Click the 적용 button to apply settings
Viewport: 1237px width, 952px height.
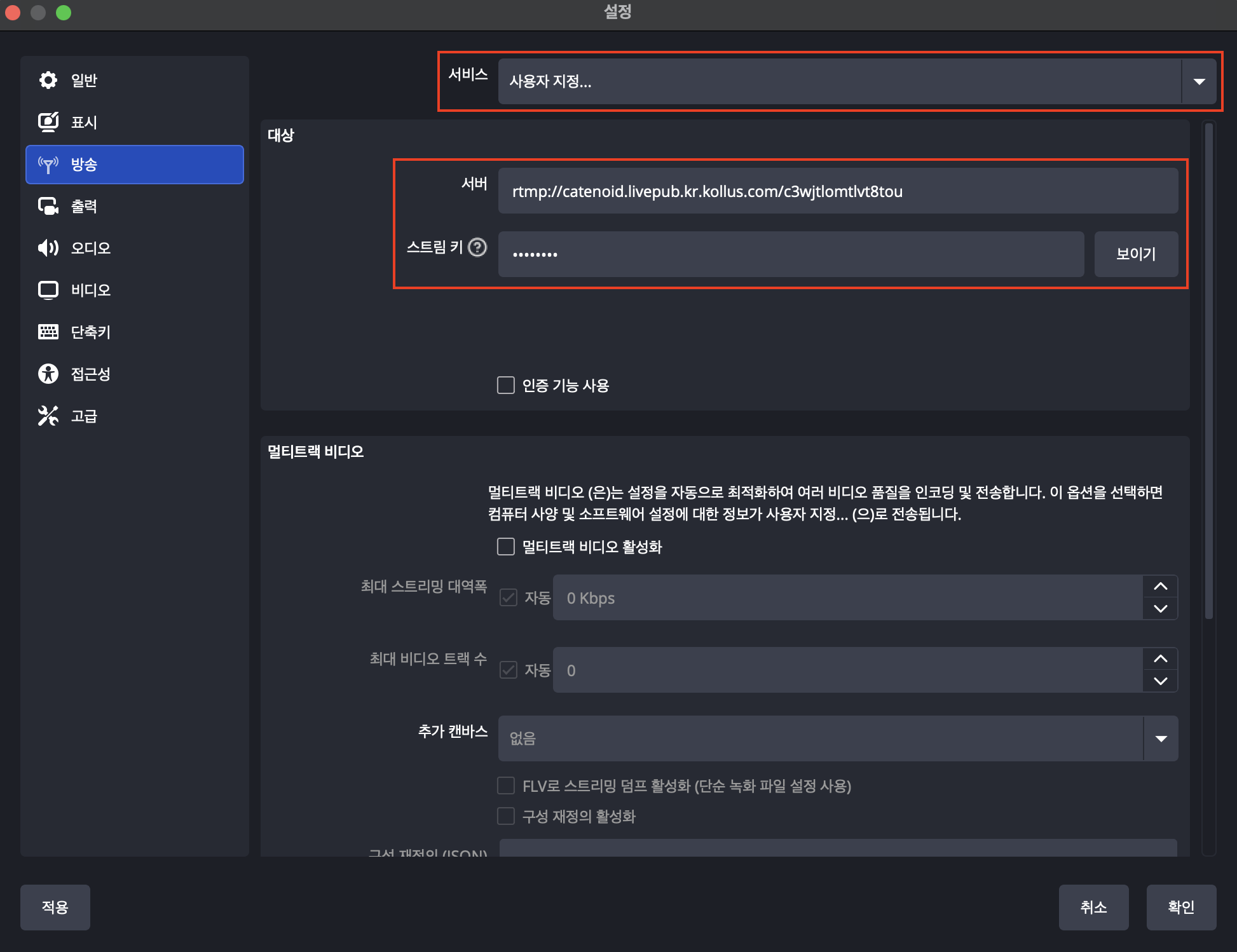pyautogui.click(x=55, y=907)
